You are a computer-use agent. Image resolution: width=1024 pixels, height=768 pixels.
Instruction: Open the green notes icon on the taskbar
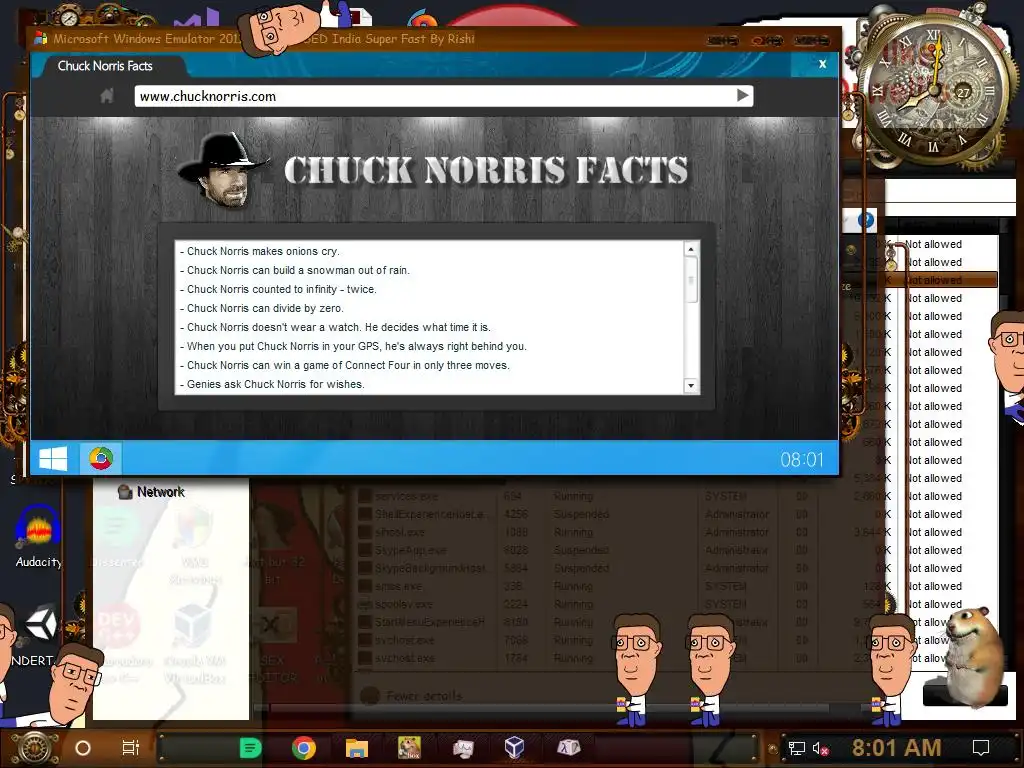[250, 748]
